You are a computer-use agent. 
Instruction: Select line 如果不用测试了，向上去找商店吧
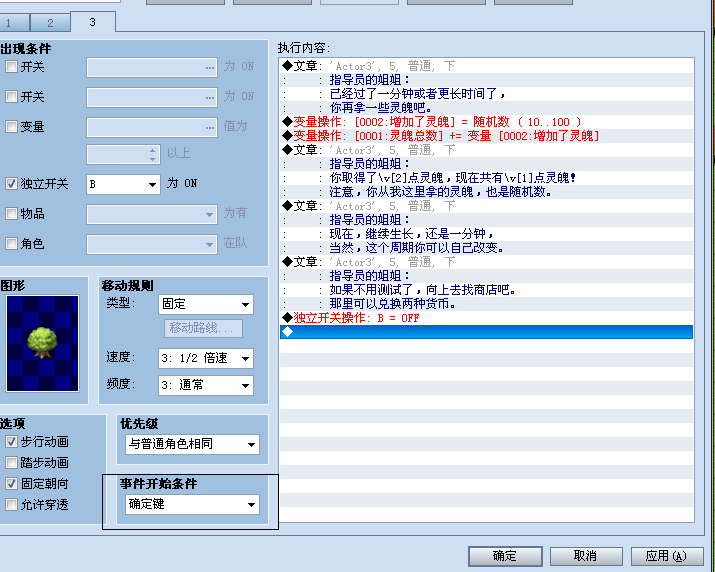click(487, 290)
